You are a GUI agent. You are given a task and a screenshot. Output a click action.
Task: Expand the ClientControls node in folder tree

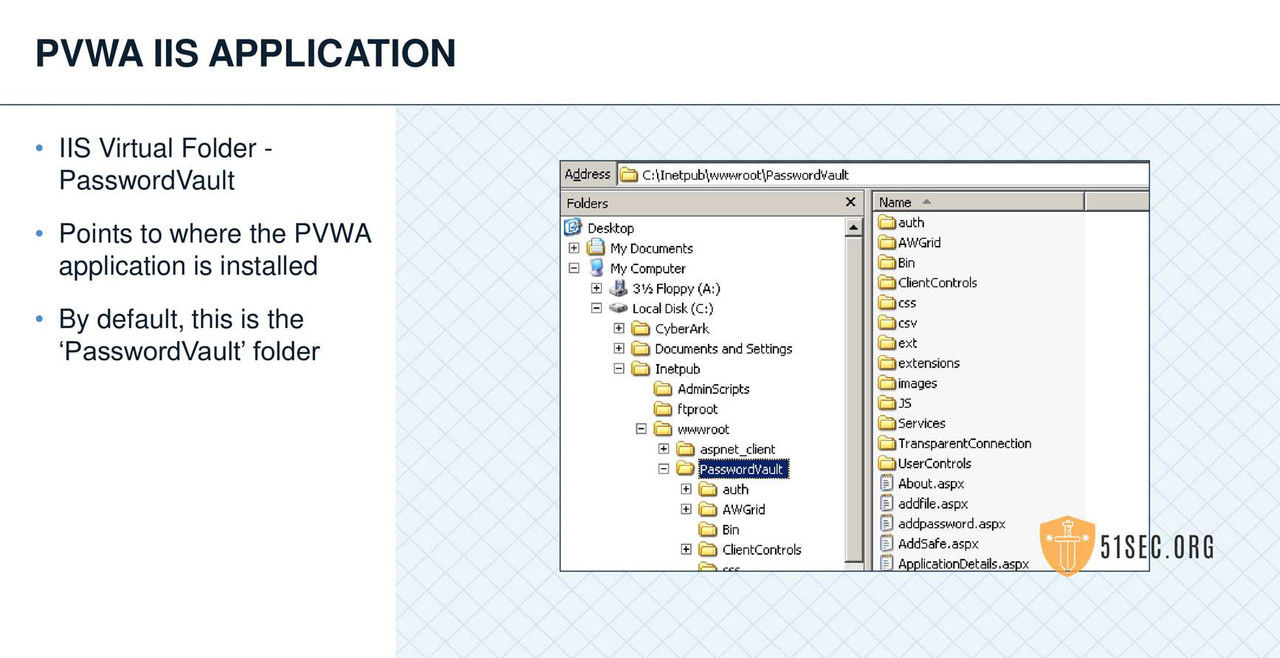pos(686,549)
